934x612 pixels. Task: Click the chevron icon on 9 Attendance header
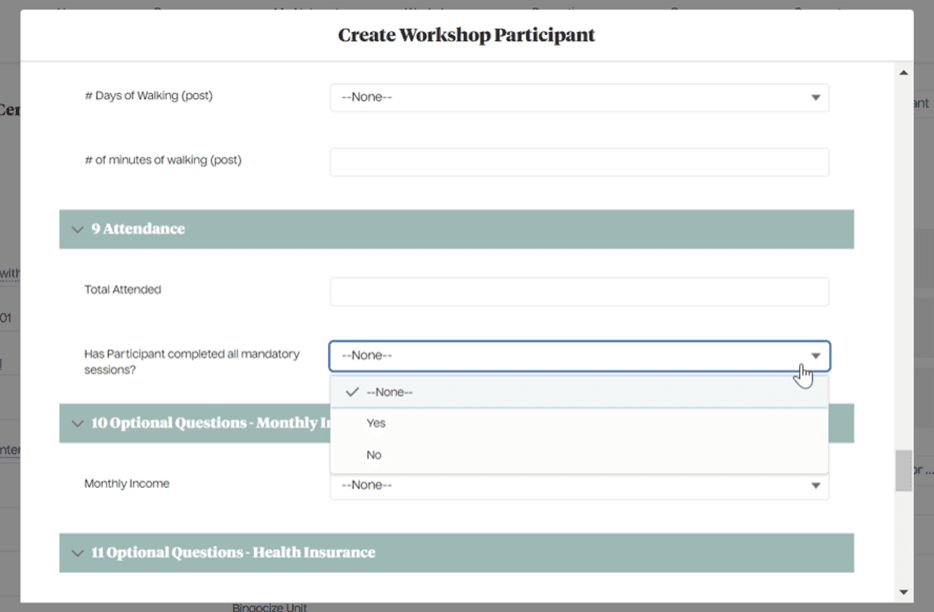[77, 229]
